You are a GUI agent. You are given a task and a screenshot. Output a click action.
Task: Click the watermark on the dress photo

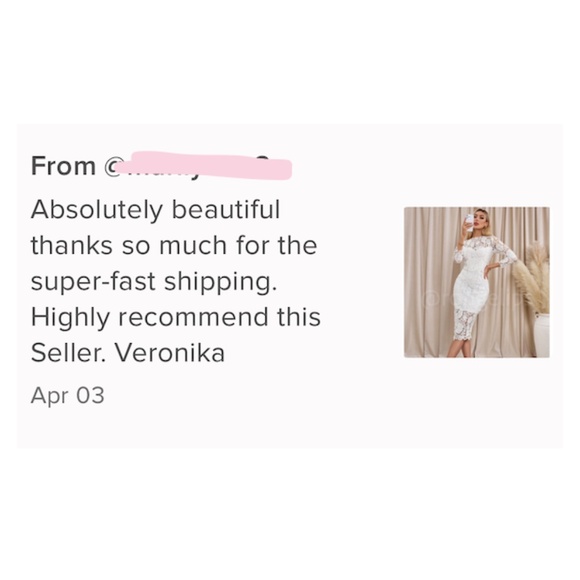coord(473,298)
